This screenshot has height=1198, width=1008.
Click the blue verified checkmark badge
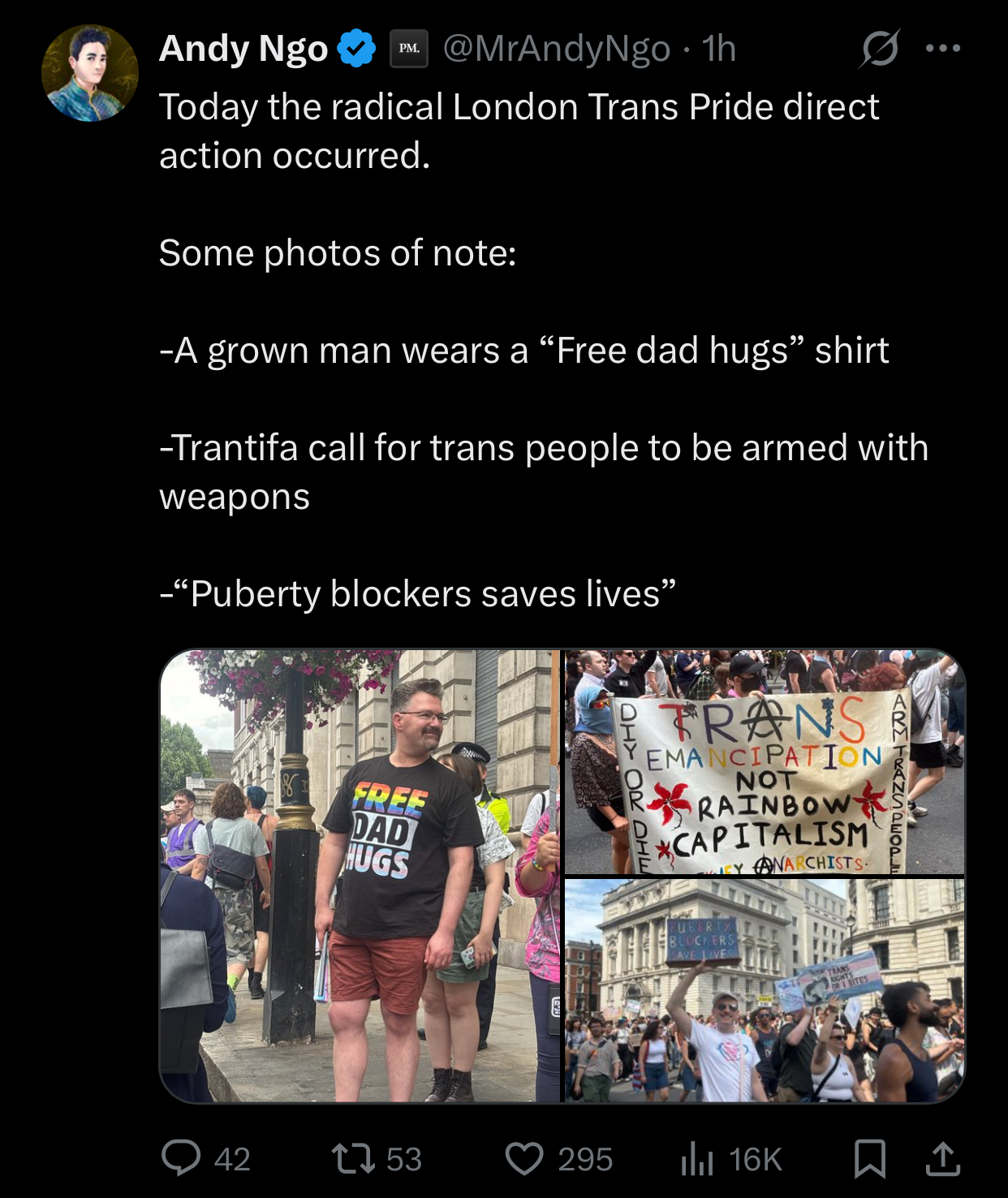355,48
